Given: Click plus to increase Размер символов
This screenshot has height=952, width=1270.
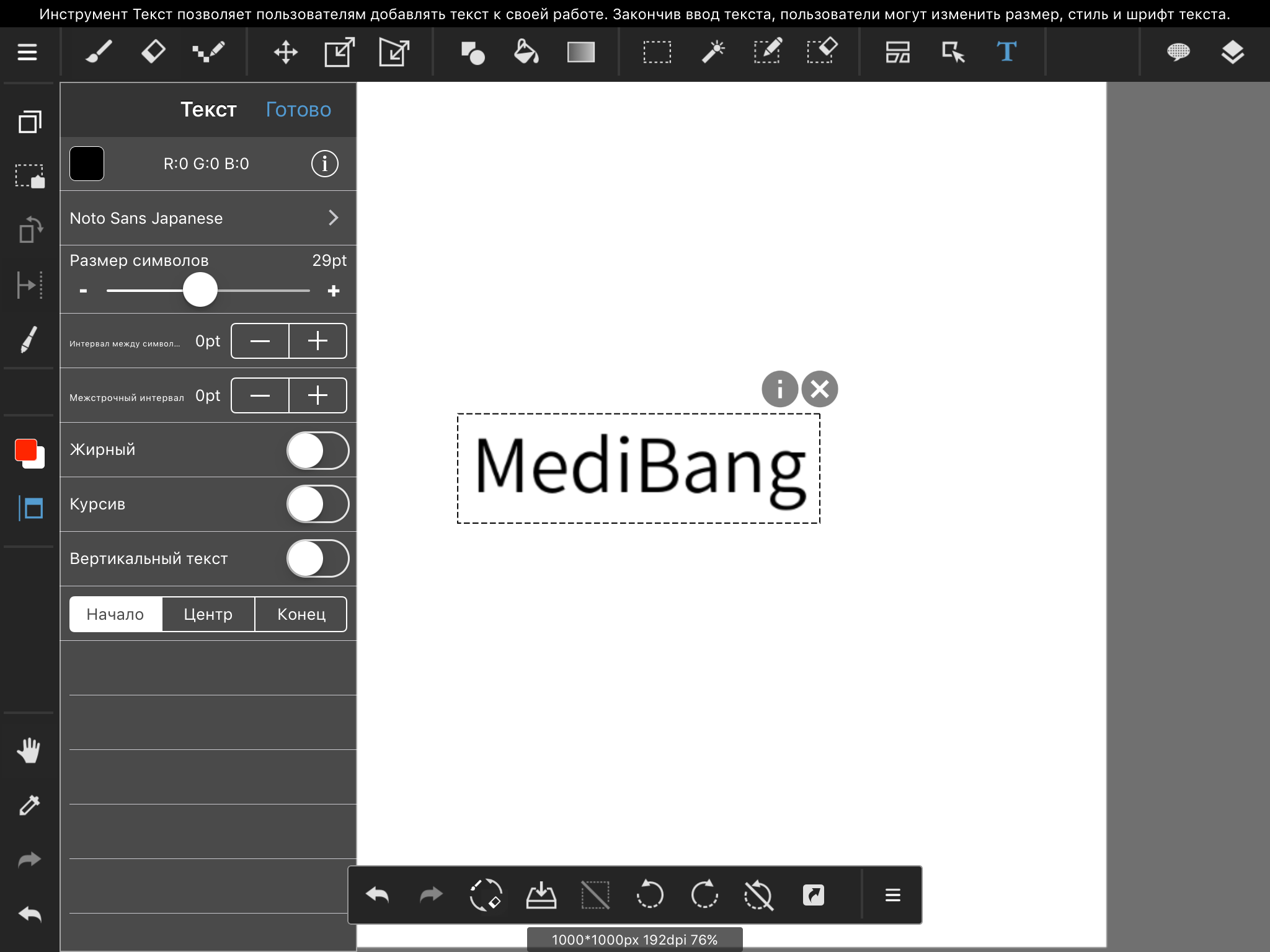Looking at the screenshot, I should (334, 291).
